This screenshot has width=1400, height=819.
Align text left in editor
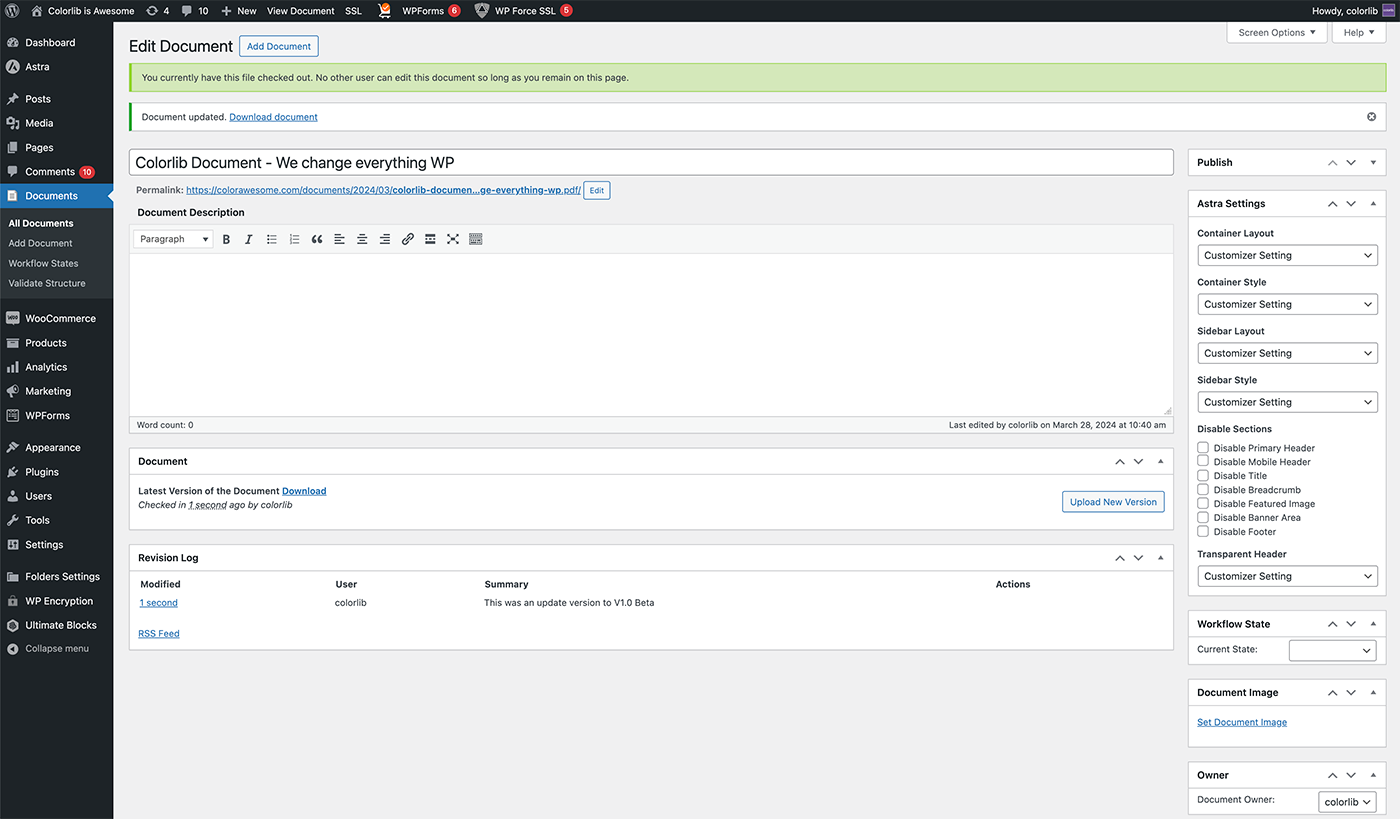click(x=340, y=239)
